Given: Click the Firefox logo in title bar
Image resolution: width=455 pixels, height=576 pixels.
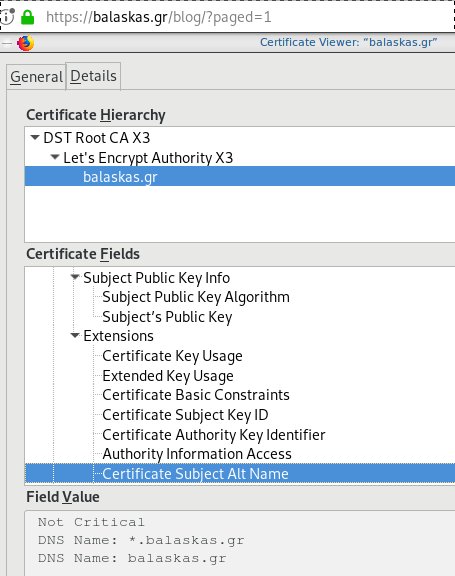Looking at the screenshot, I should [25, 43].
